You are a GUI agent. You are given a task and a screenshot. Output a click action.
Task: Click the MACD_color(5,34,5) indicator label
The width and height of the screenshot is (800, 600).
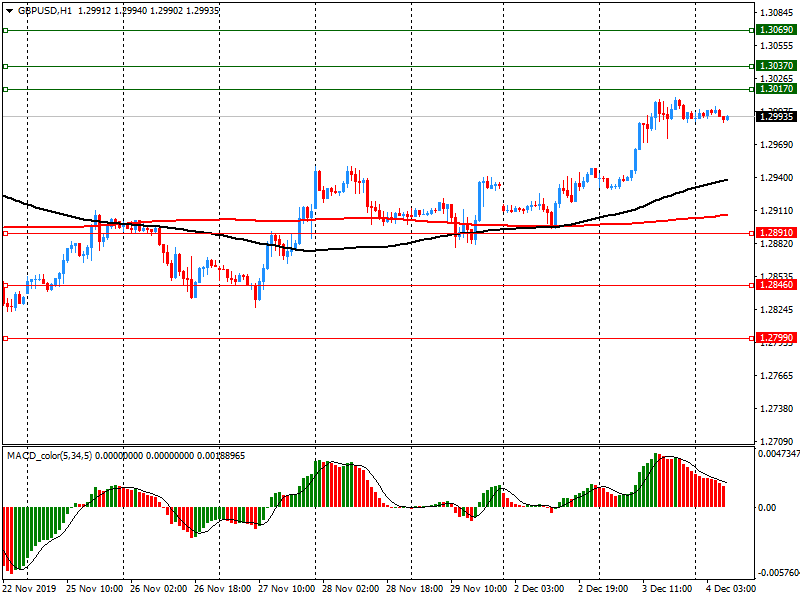[50, 455]
